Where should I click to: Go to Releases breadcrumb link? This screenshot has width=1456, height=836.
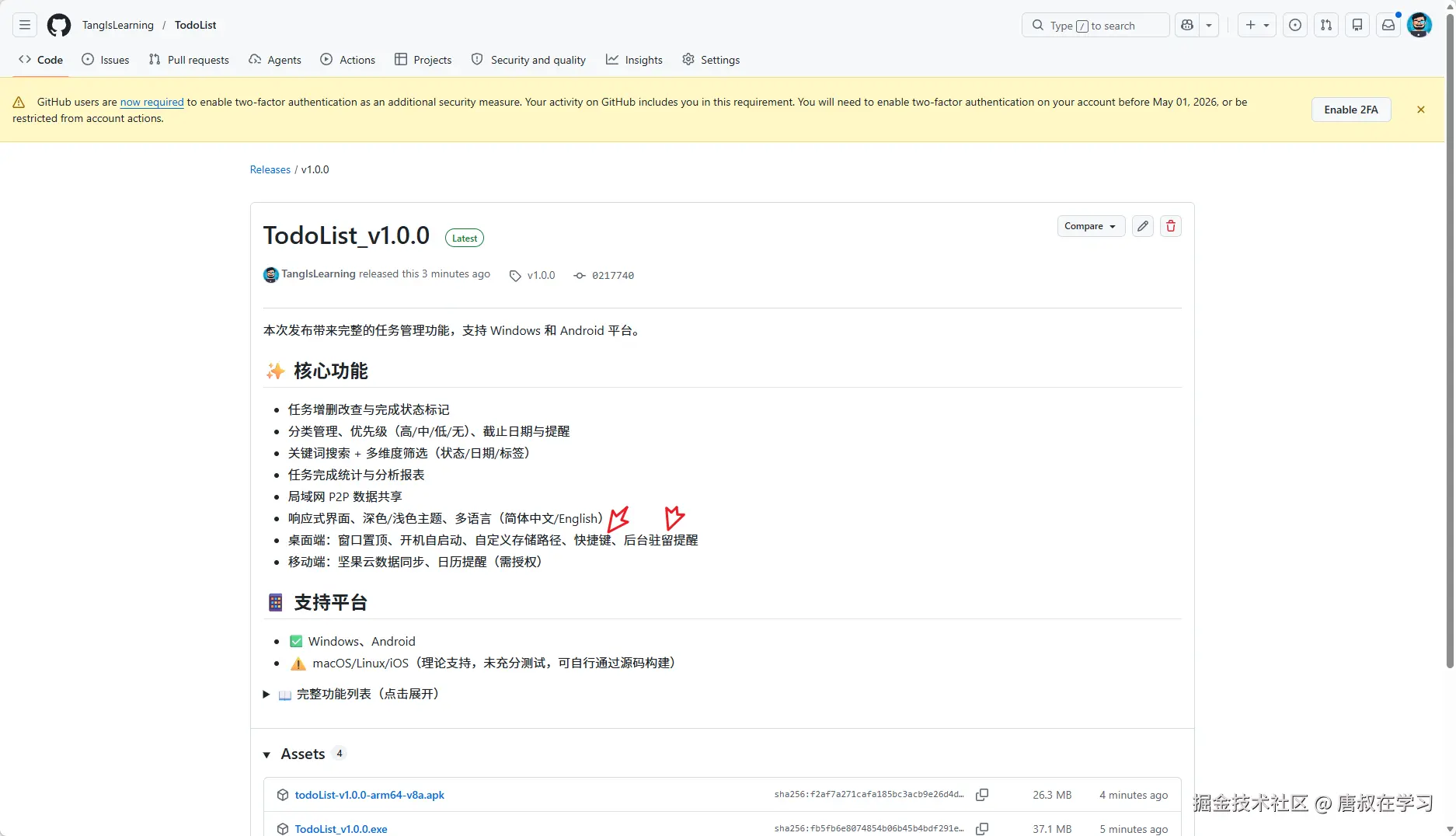coord(270,169)
